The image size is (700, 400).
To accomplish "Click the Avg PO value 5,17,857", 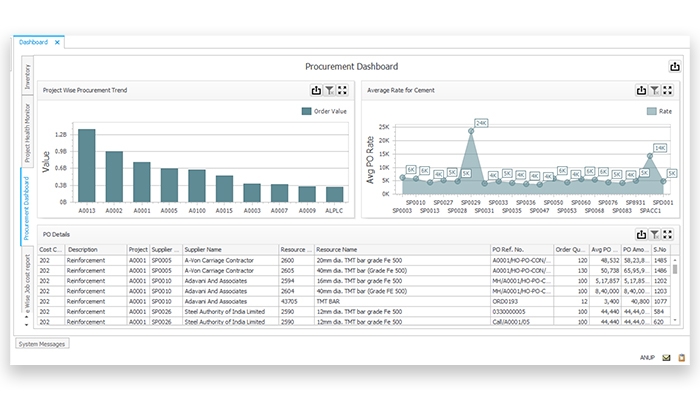I will pos(607,281).
